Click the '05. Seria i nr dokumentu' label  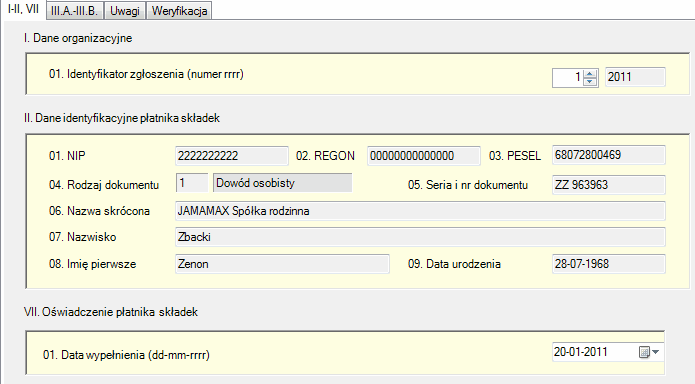pos(468,185)
